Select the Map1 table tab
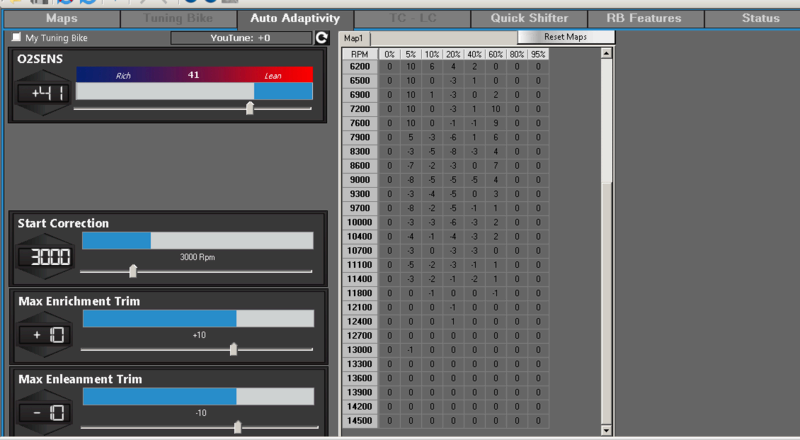 point(356,38)
